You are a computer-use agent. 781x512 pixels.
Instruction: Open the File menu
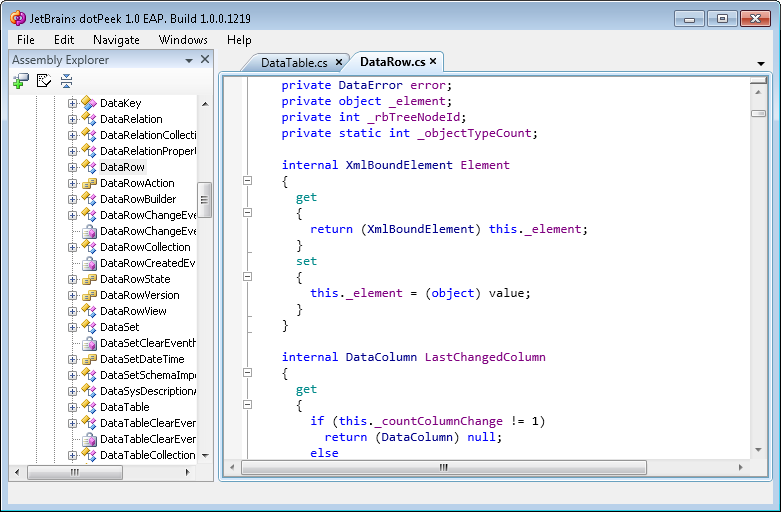coord(25,40)
